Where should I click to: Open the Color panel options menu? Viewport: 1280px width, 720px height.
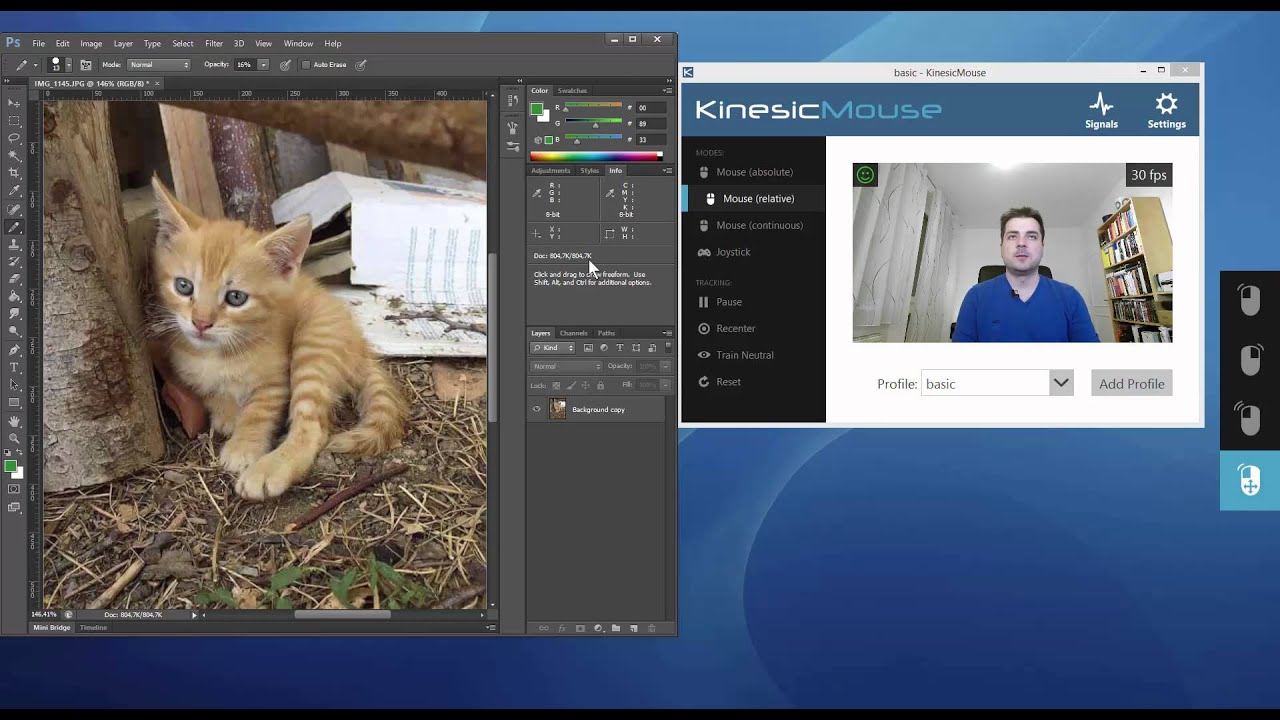667,91
